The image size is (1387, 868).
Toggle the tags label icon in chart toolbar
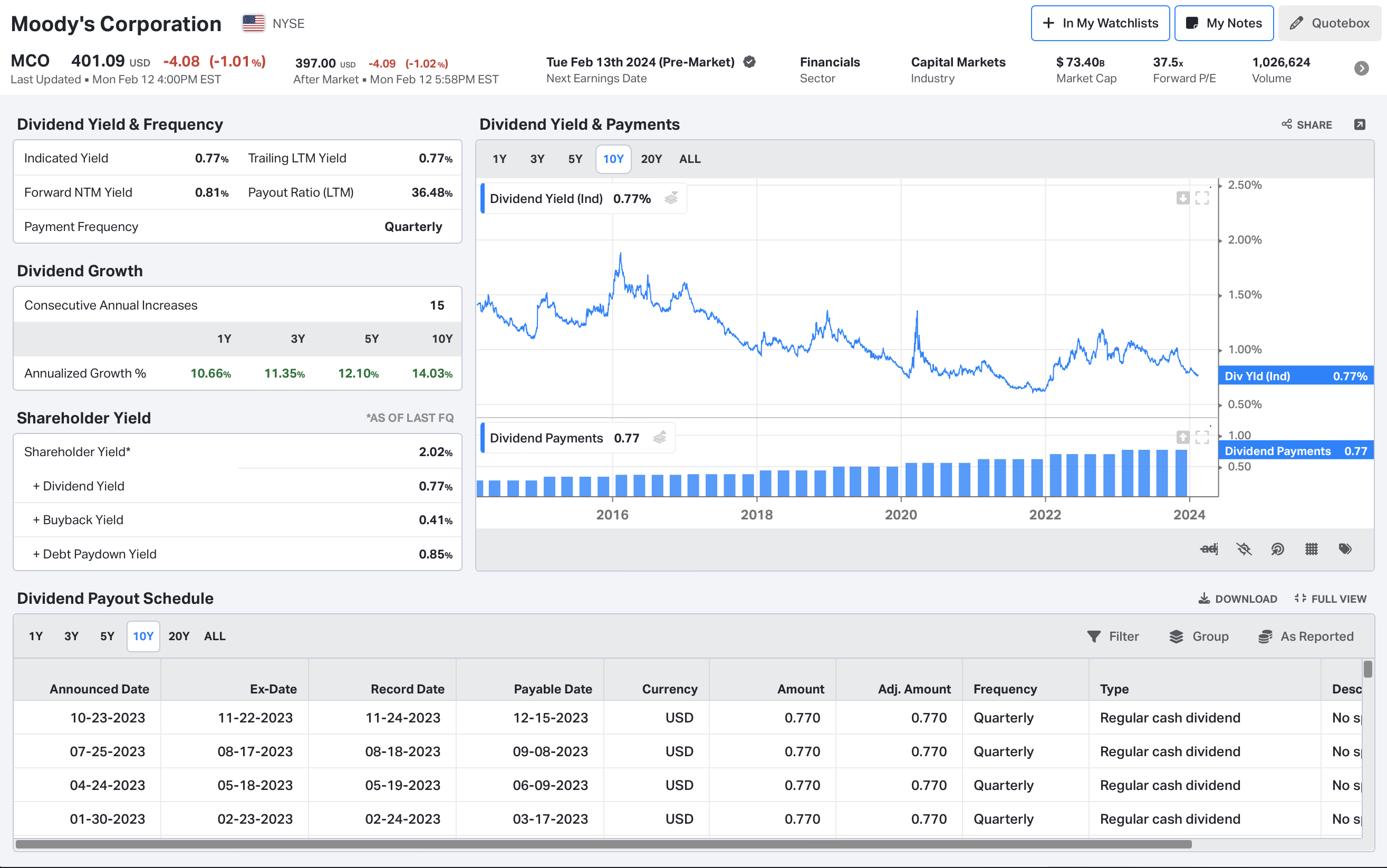1345,549
